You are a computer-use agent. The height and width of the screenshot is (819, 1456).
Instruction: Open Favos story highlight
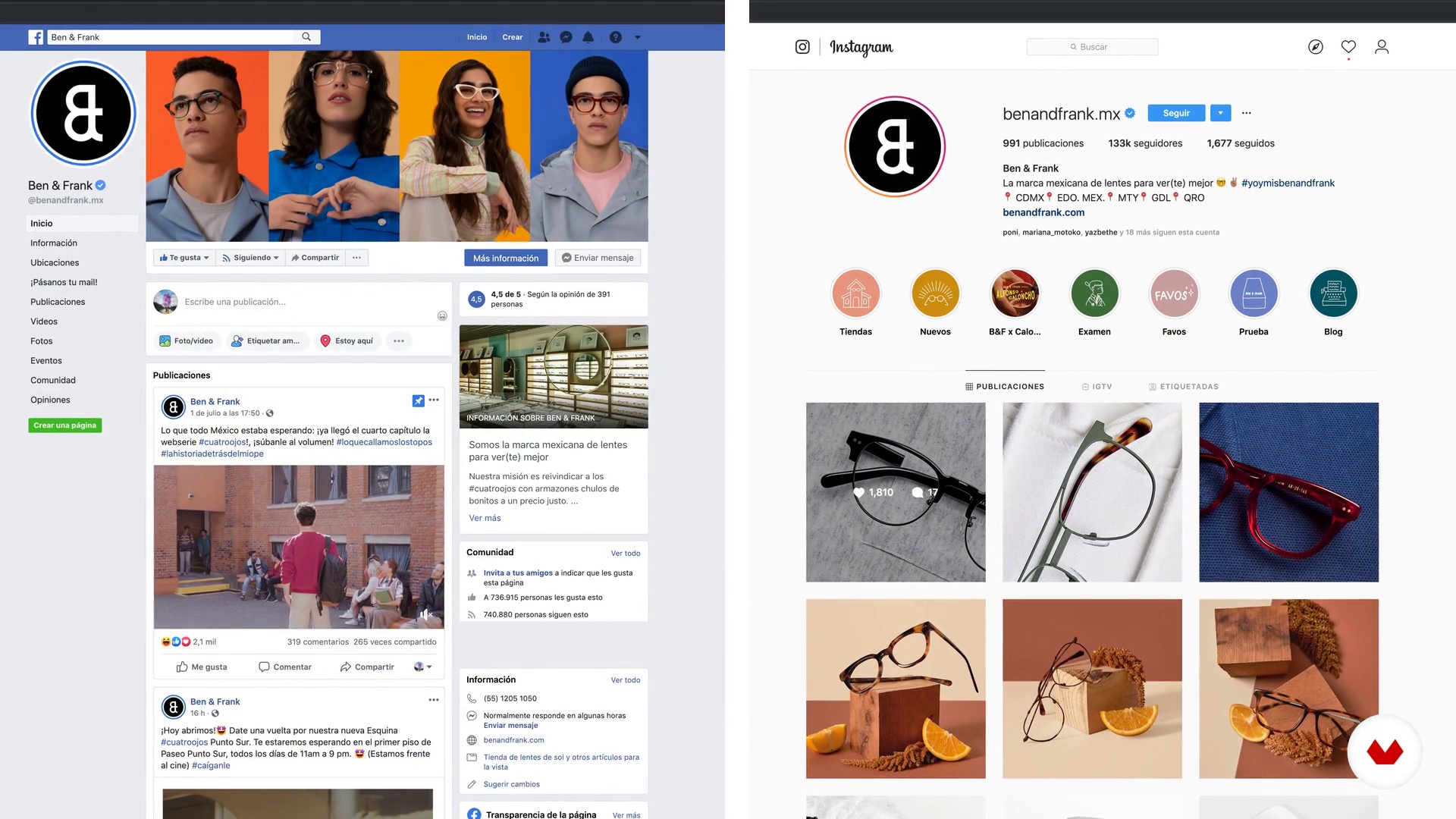[x=1174, y=293]
